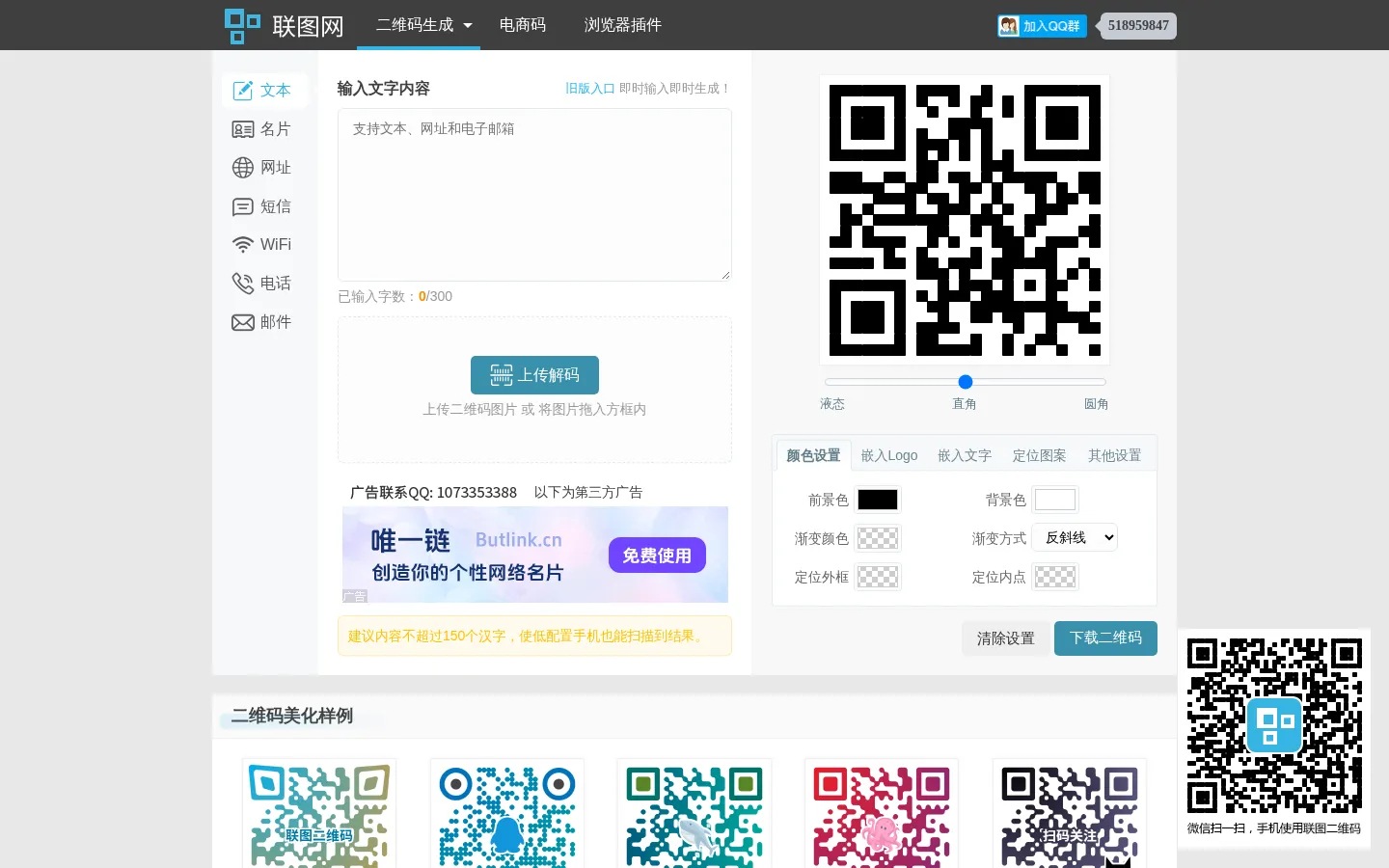
Task: Open the penguin sample QR thumbnail
Action: click(507, 814)
